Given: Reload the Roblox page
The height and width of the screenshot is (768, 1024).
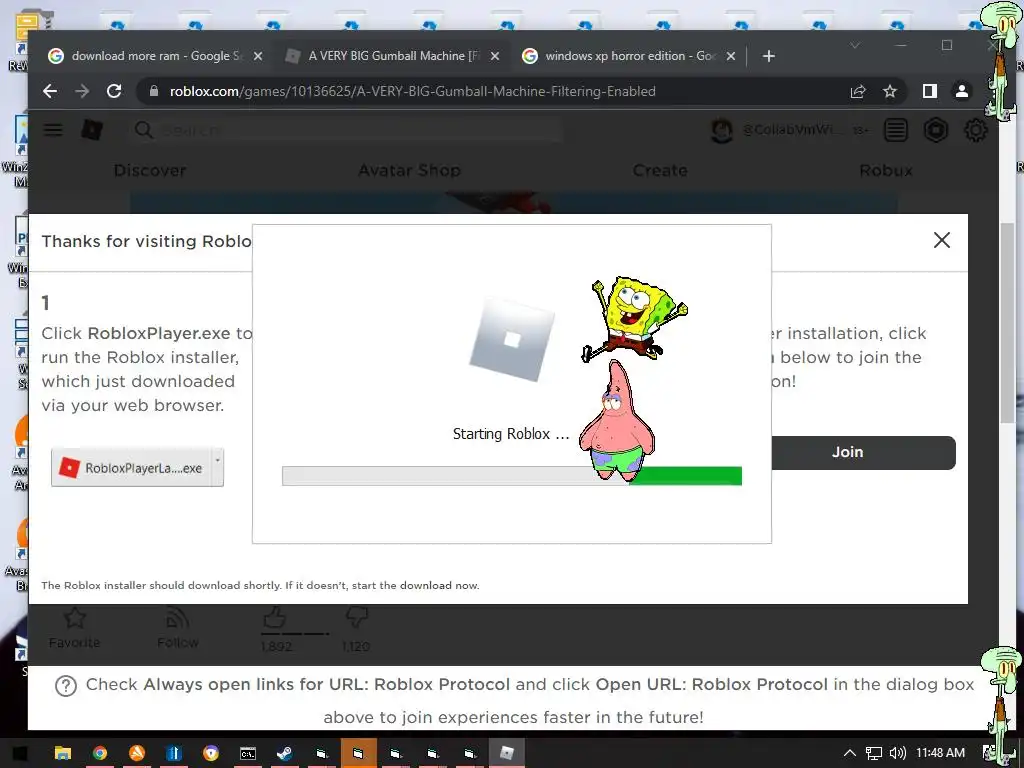Looking at the screenshot, I should point(114,91).
